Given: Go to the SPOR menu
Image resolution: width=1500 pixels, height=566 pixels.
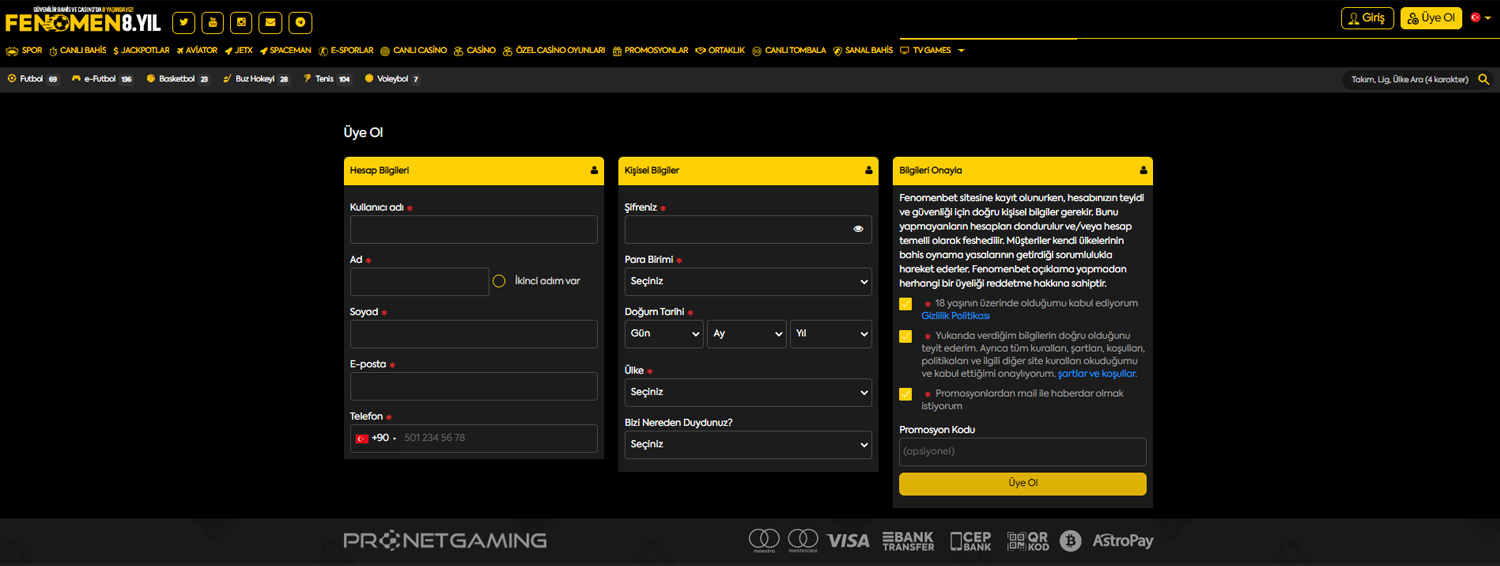Looking at the screenshot, I should (x=24, y=50).
